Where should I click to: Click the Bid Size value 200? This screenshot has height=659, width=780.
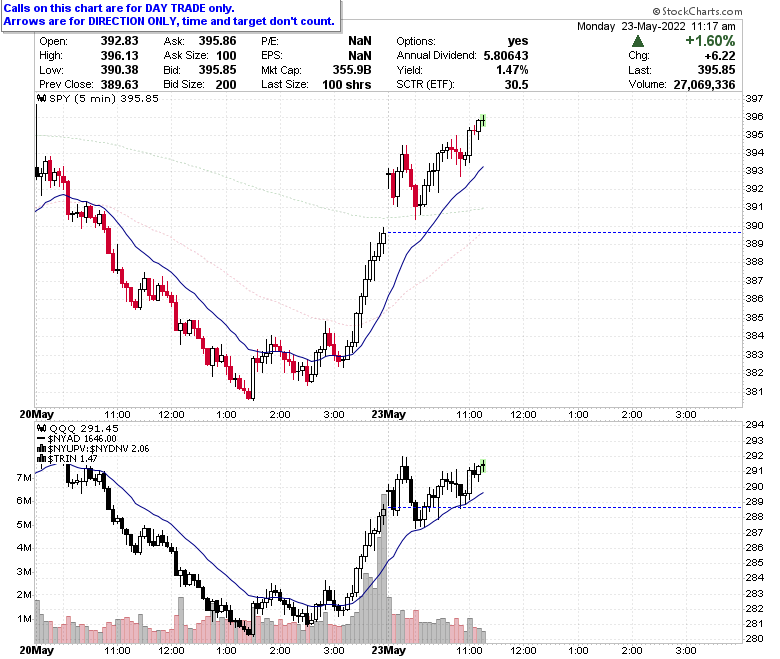click(226, 85)
